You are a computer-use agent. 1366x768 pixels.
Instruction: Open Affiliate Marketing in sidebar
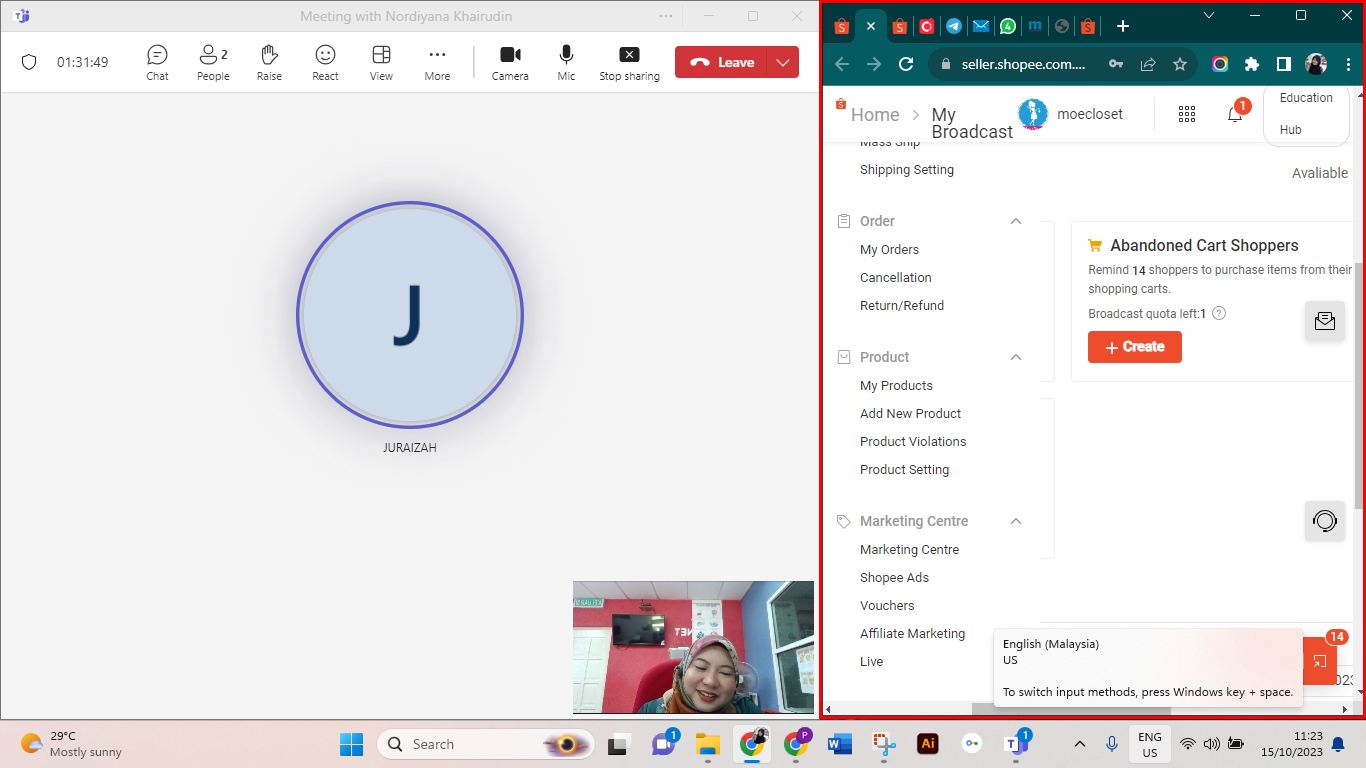coord(912,634)
